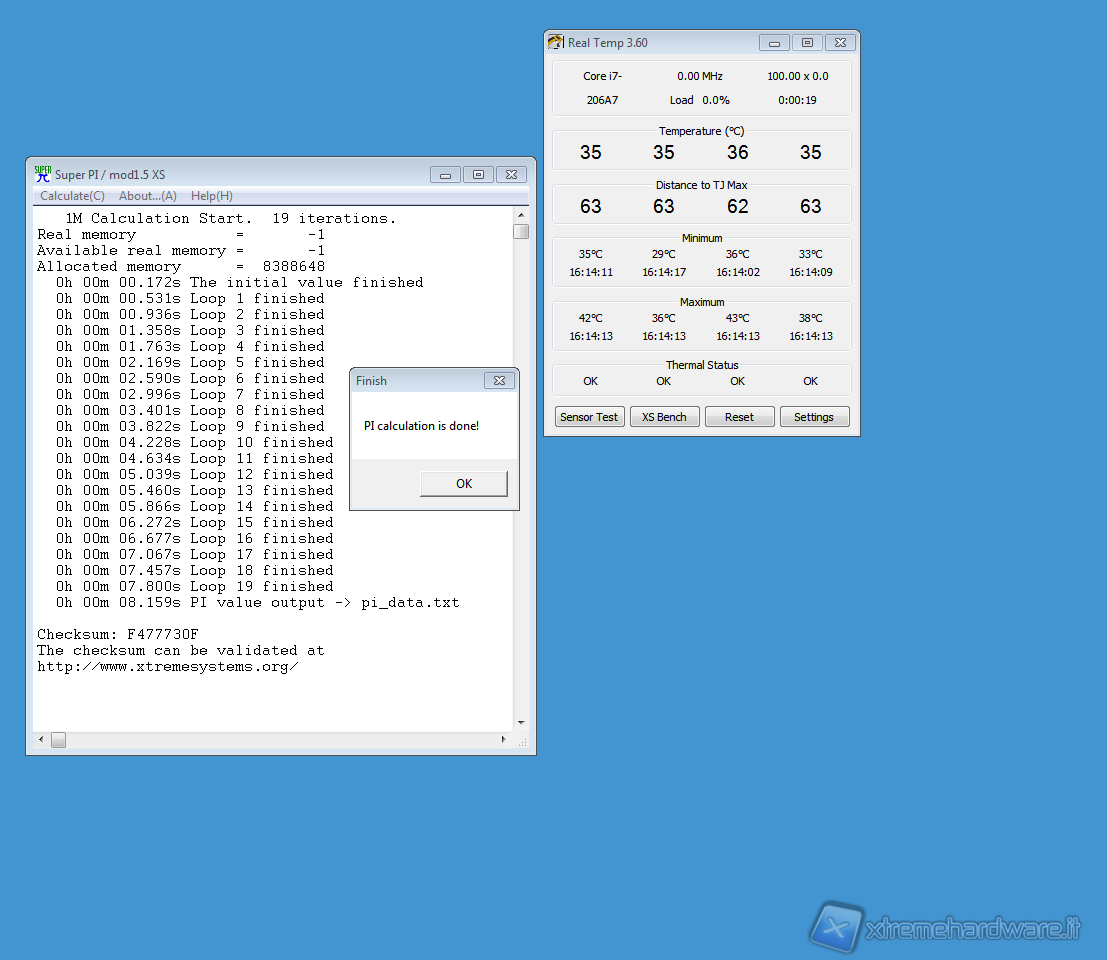Click the Super PI horizontal scrollbar right arrow
The width and height of the screenshot is (1107, 960).
[x=503, y=740]
